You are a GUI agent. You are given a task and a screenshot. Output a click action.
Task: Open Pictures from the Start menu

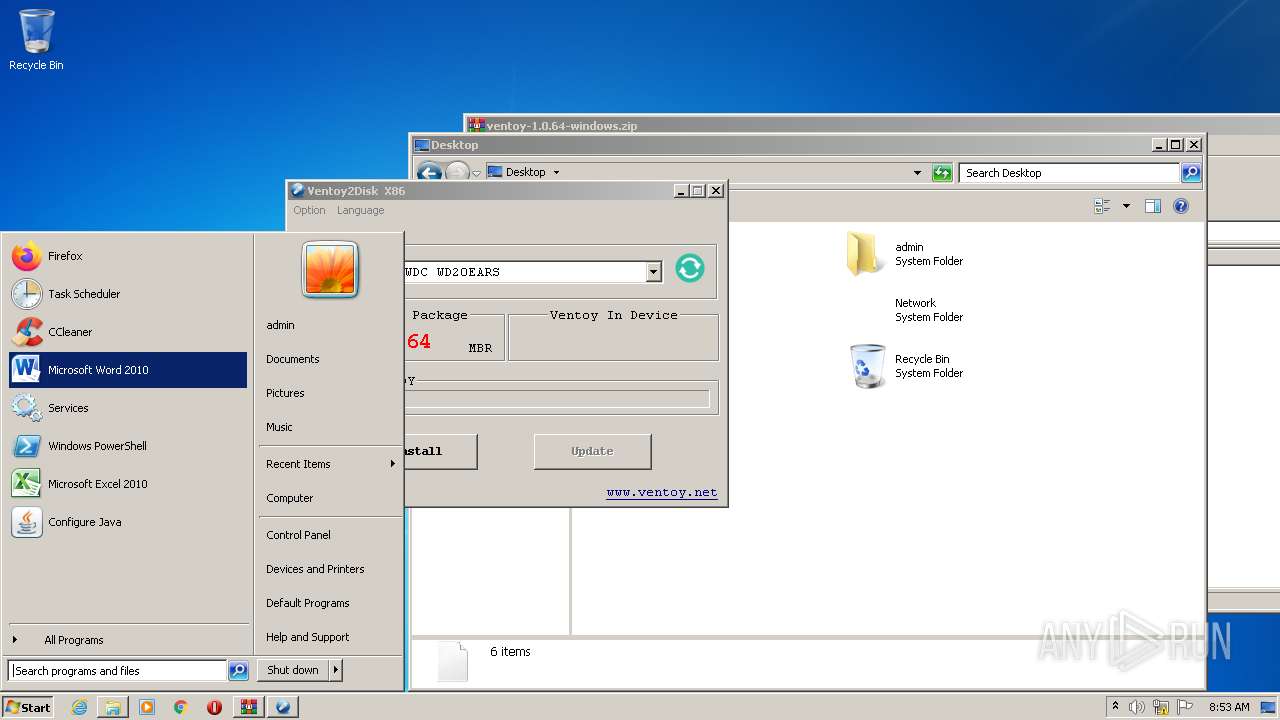[330, 393]
